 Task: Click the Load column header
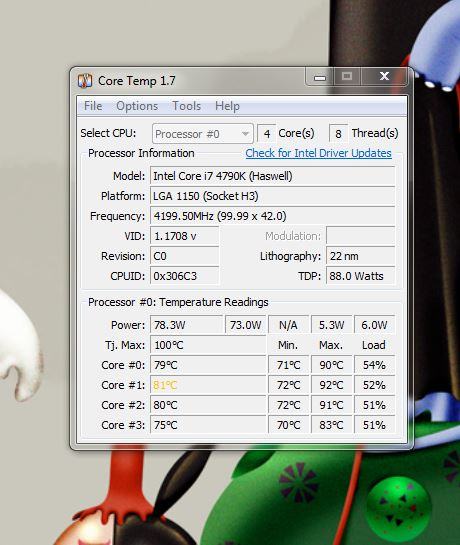374,345
